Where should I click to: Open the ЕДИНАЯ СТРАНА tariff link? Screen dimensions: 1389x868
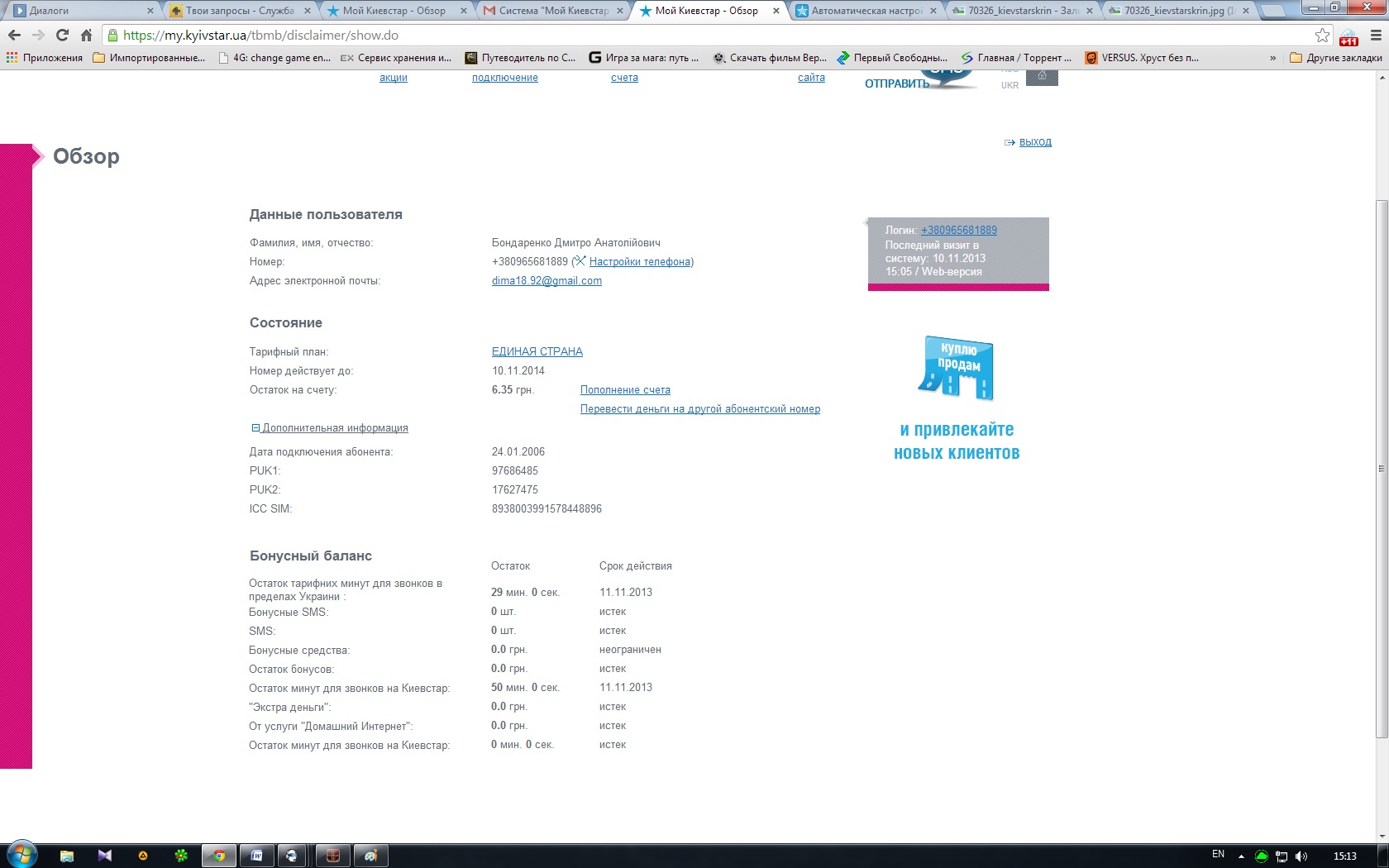coord(537,351)
